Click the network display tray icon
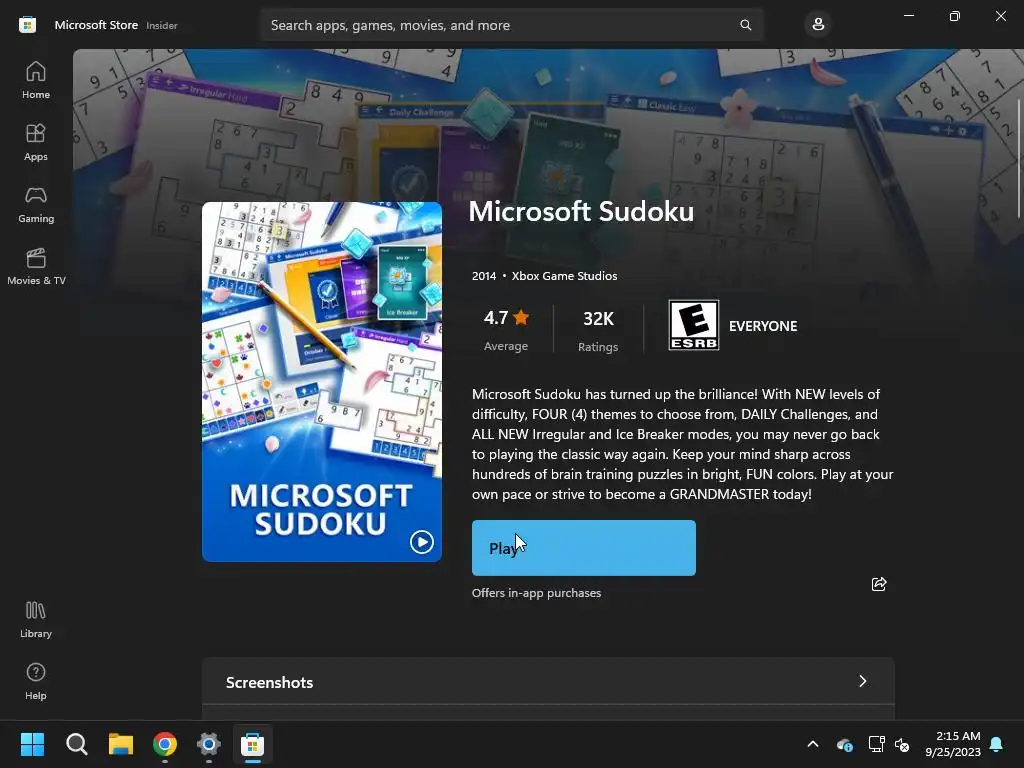Viewport: 1024px width, 768px height. 876,744
